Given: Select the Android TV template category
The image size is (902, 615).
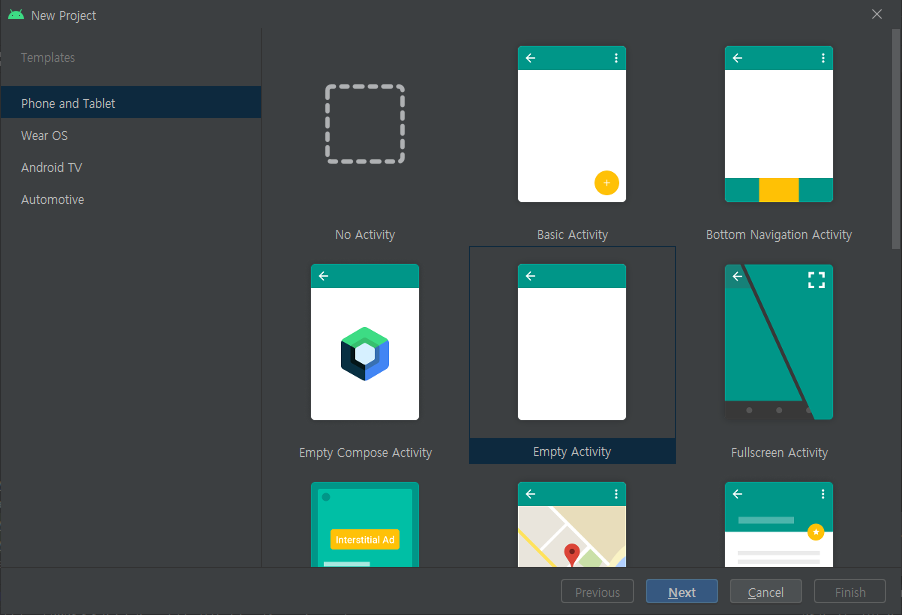Looking at the screenshot, I should [131, 167].
